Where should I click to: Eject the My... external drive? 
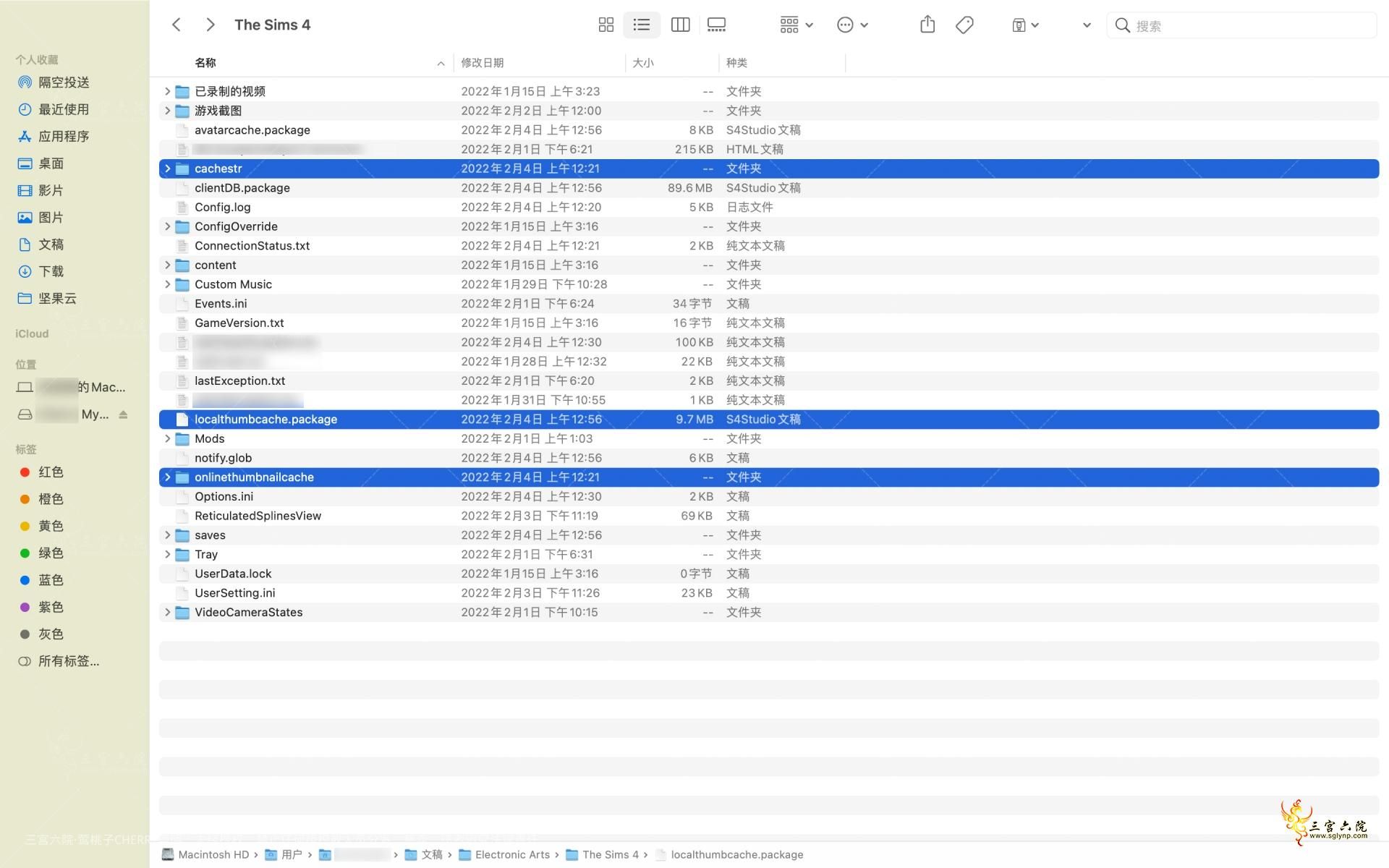pos(123,414)
